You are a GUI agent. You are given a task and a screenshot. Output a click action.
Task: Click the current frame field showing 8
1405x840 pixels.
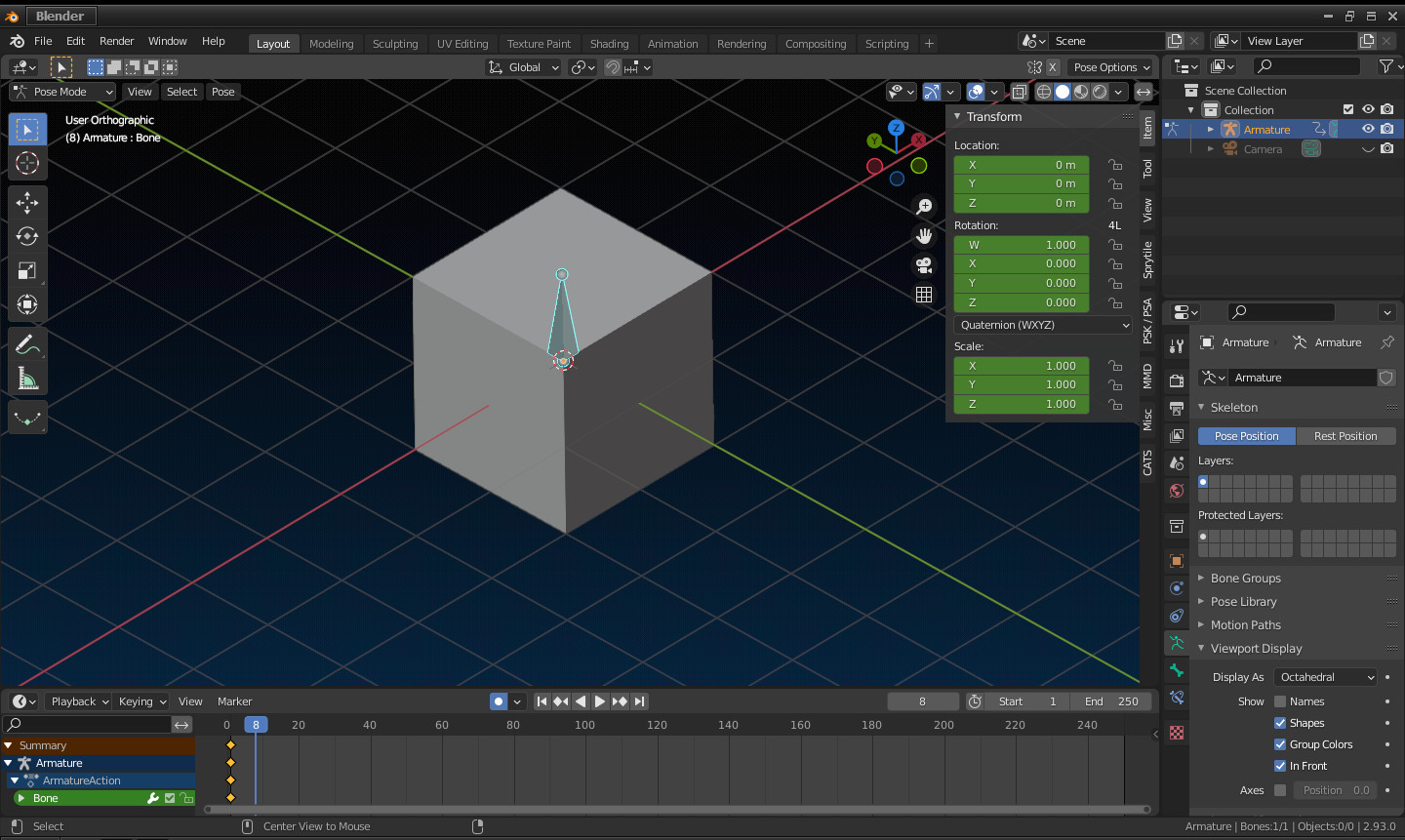(923, 700)
